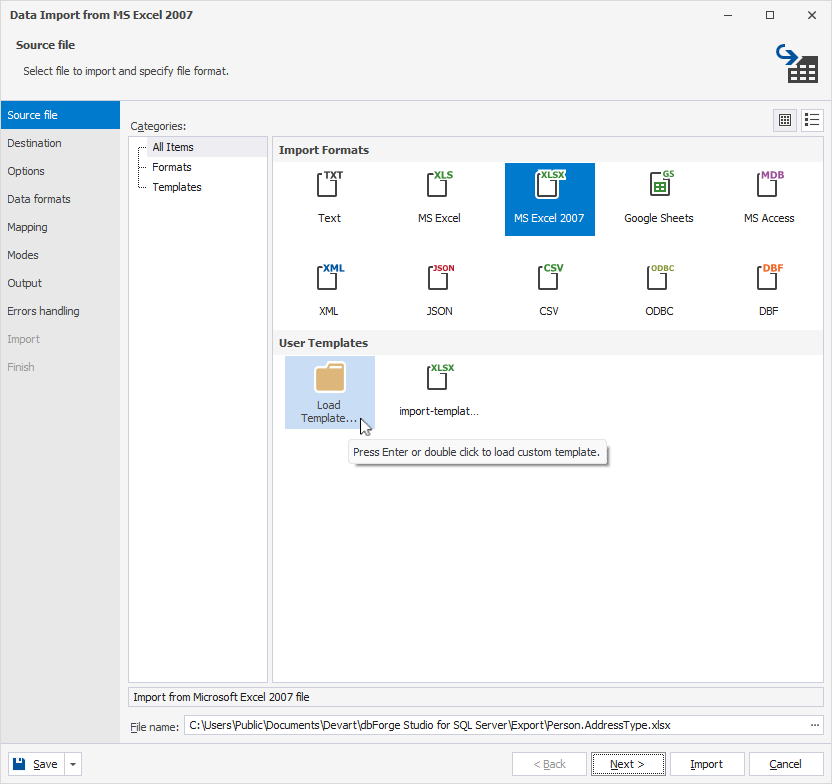Open the Data formats wizard page
The width and height of the screenshot is (832, 784).
[x=60, y=199]
